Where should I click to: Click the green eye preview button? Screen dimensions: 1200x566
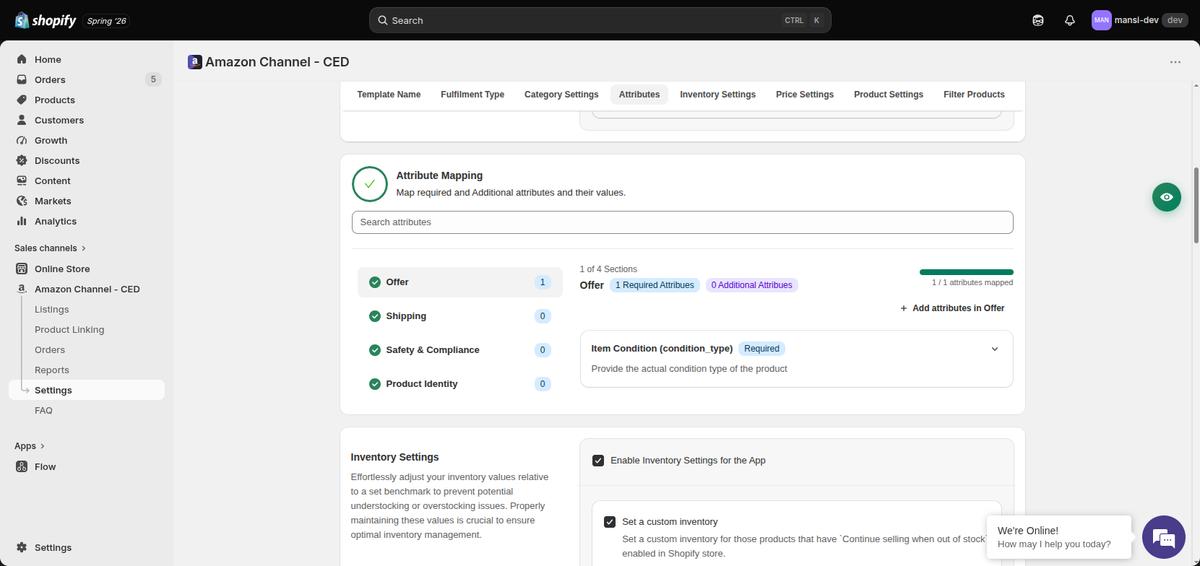(1166, 197)
